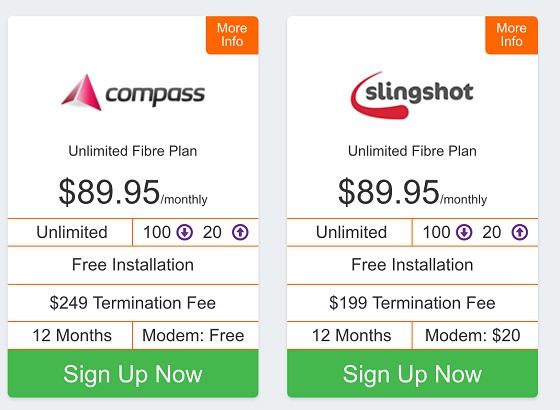This screenshot has width=560, height=410.
Task: Click 12 Months cell in Slingshot card
Action: (350, 335)
